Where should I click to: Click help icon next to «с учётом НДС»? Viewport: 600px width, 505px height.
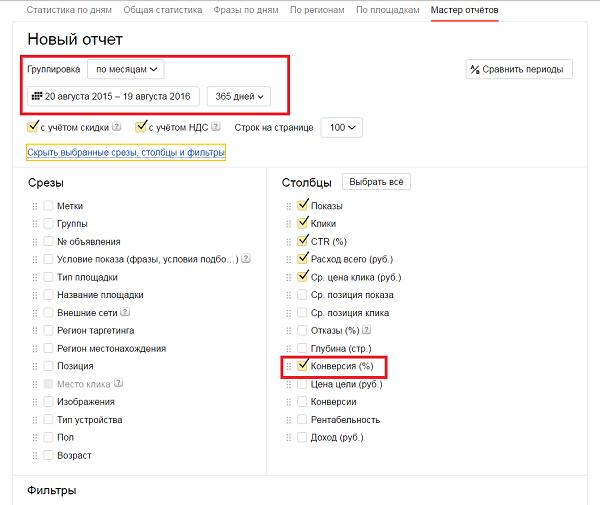click(216, 126)
